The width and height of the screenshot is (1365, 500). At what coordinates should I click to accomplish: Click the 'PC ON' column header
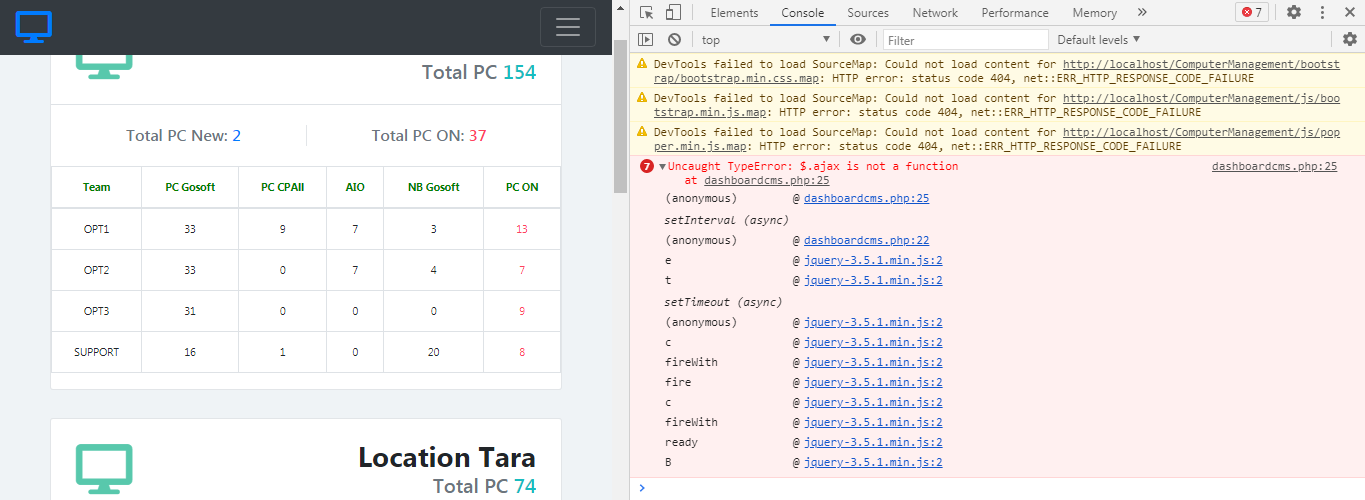coord(522,187)
